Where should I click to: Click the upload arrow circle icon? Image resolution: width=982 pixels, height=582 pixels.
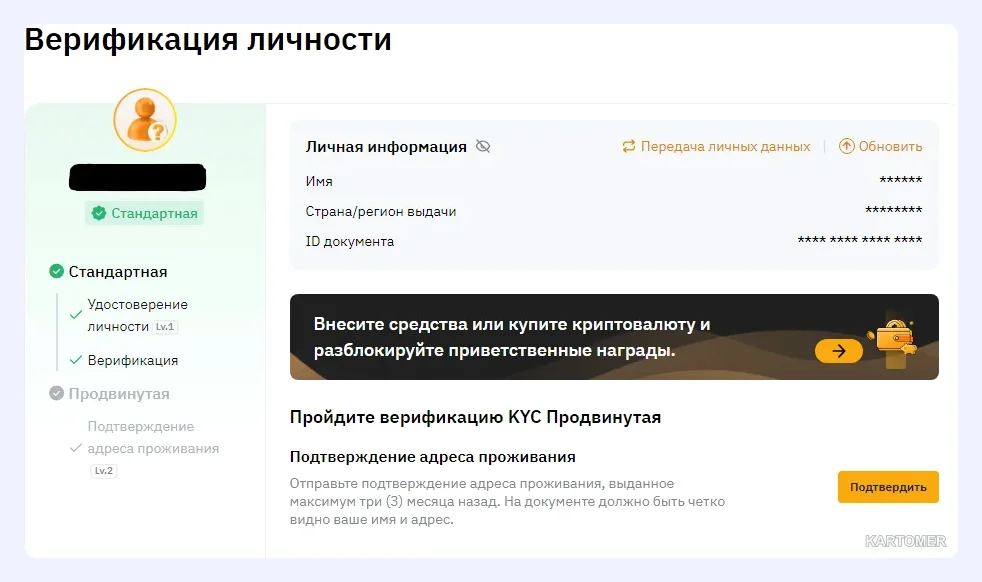(x=846, y=146)
